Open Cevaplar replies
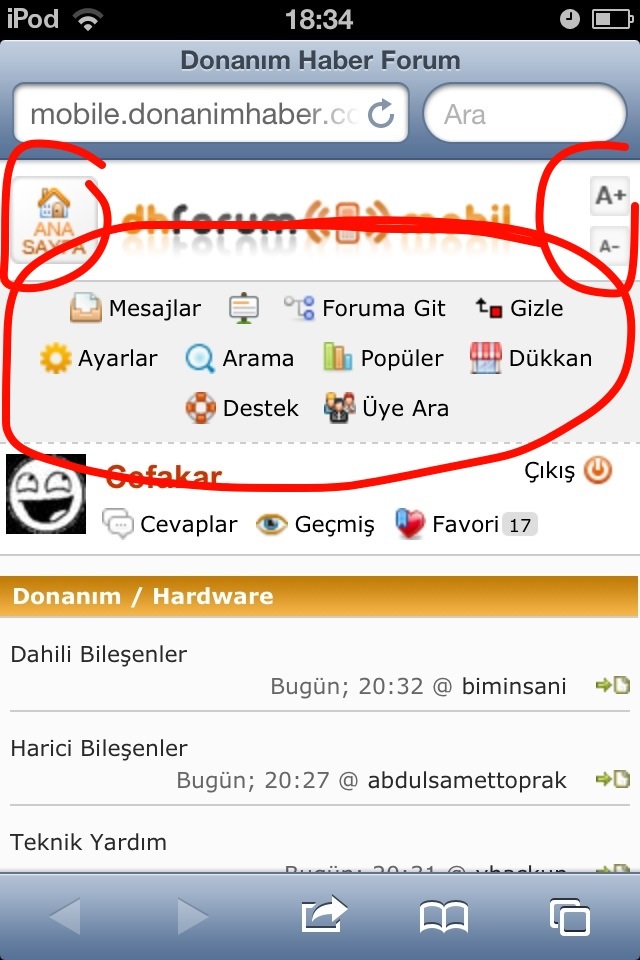 point(170,524)
